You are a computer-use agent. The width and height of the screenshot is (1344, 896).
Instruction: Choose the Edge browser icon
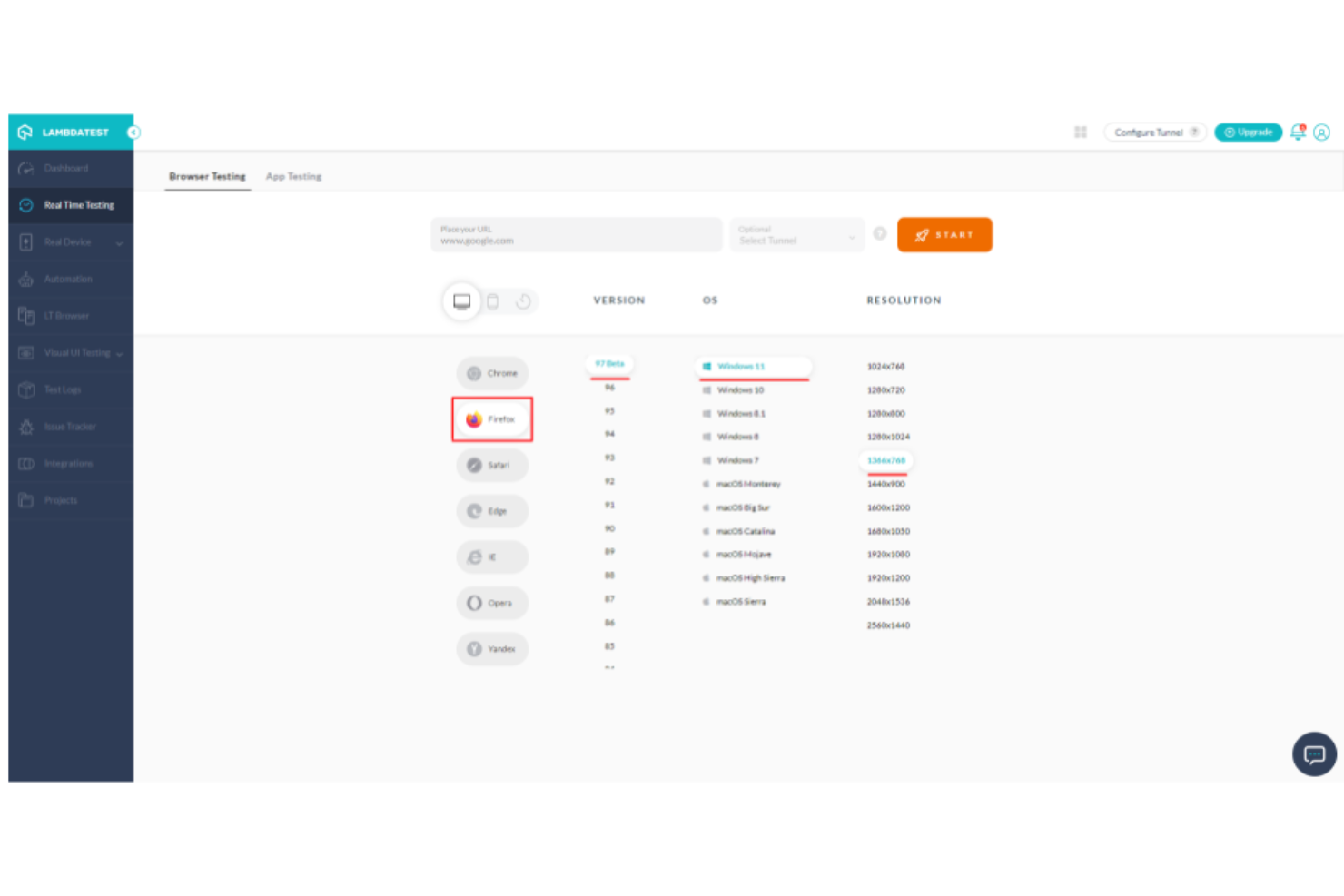coord(491,511)
